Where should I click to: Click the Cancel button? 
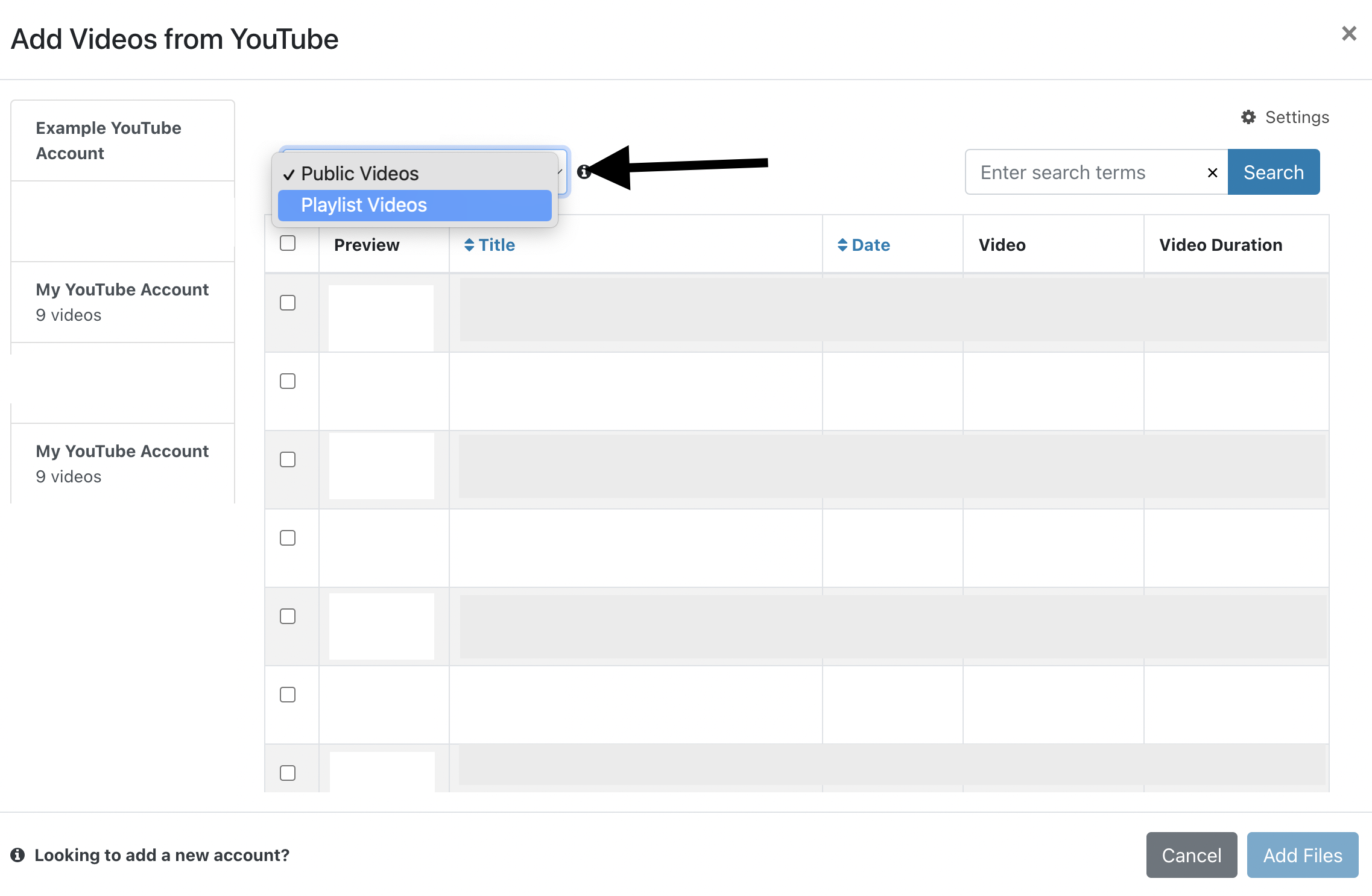click(1192, 855)
